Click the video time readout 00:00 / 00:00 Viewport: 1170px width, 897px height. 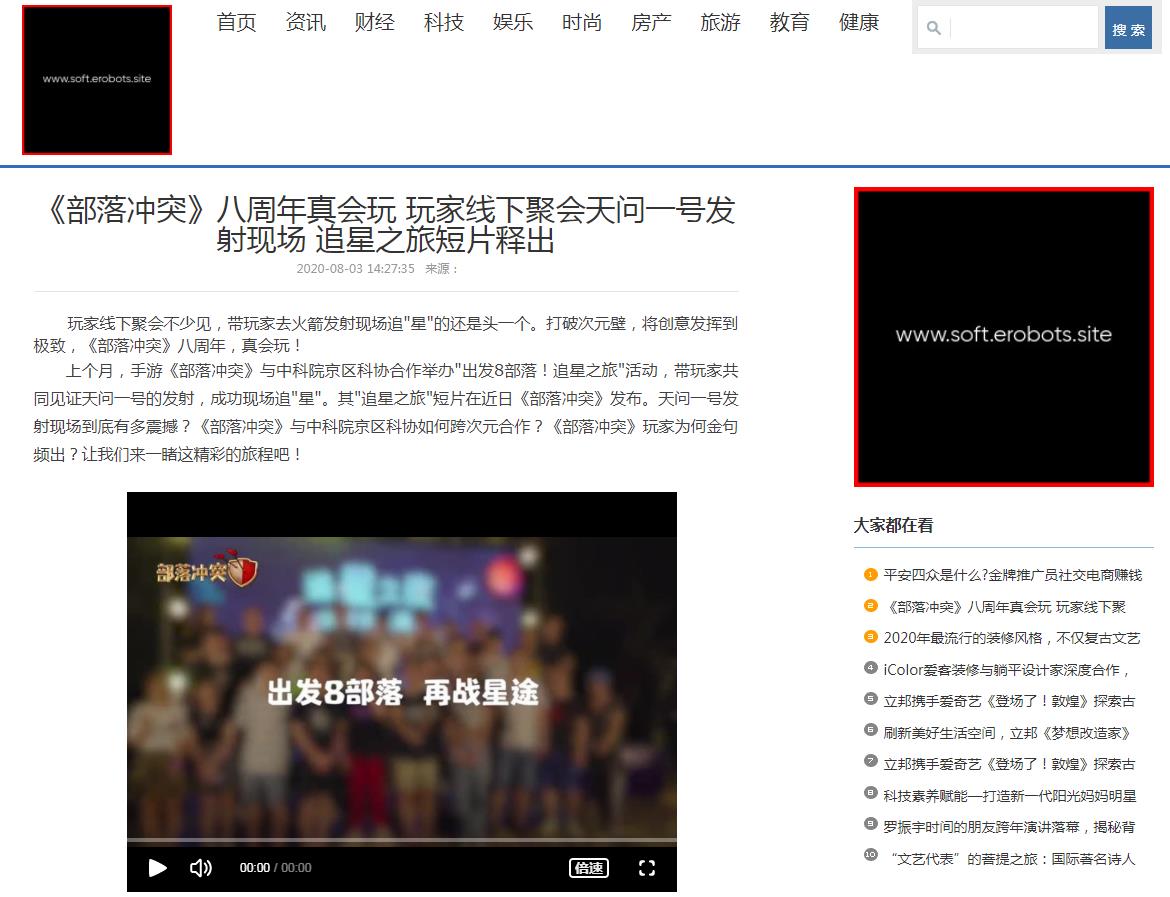(x=275, y=868)
